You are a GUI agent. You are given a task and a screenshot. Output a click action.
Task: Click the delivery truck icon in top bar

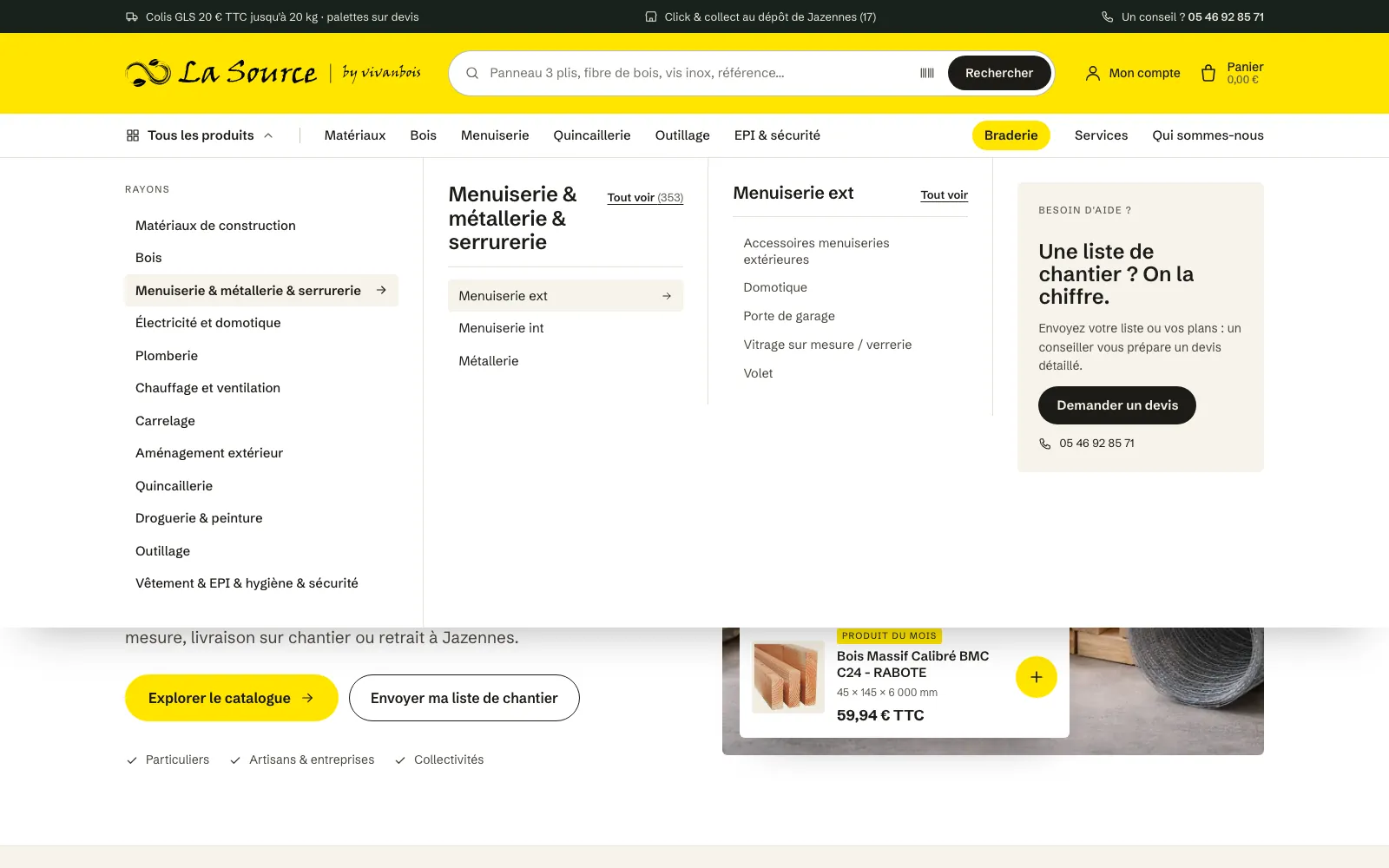(x=132, y=16)
